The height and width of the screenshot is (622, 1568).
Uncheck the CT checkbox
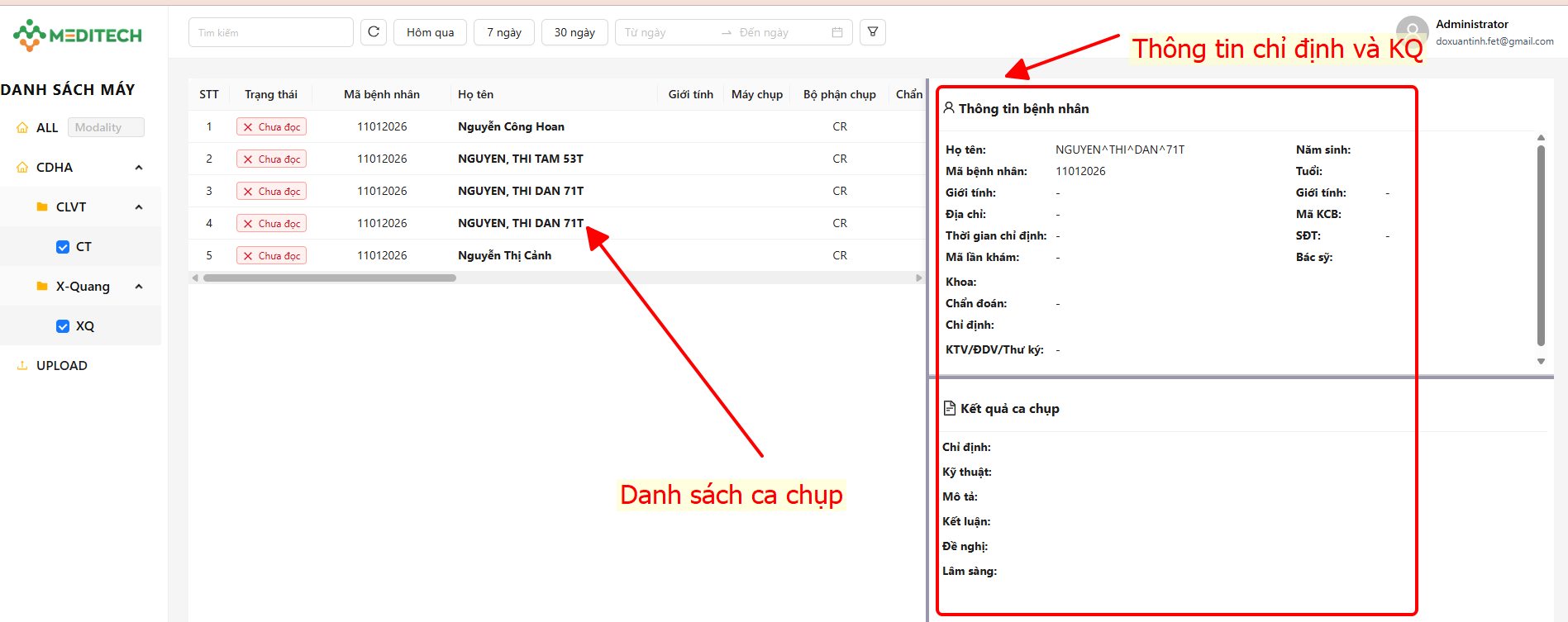click(x=63, y=246)
